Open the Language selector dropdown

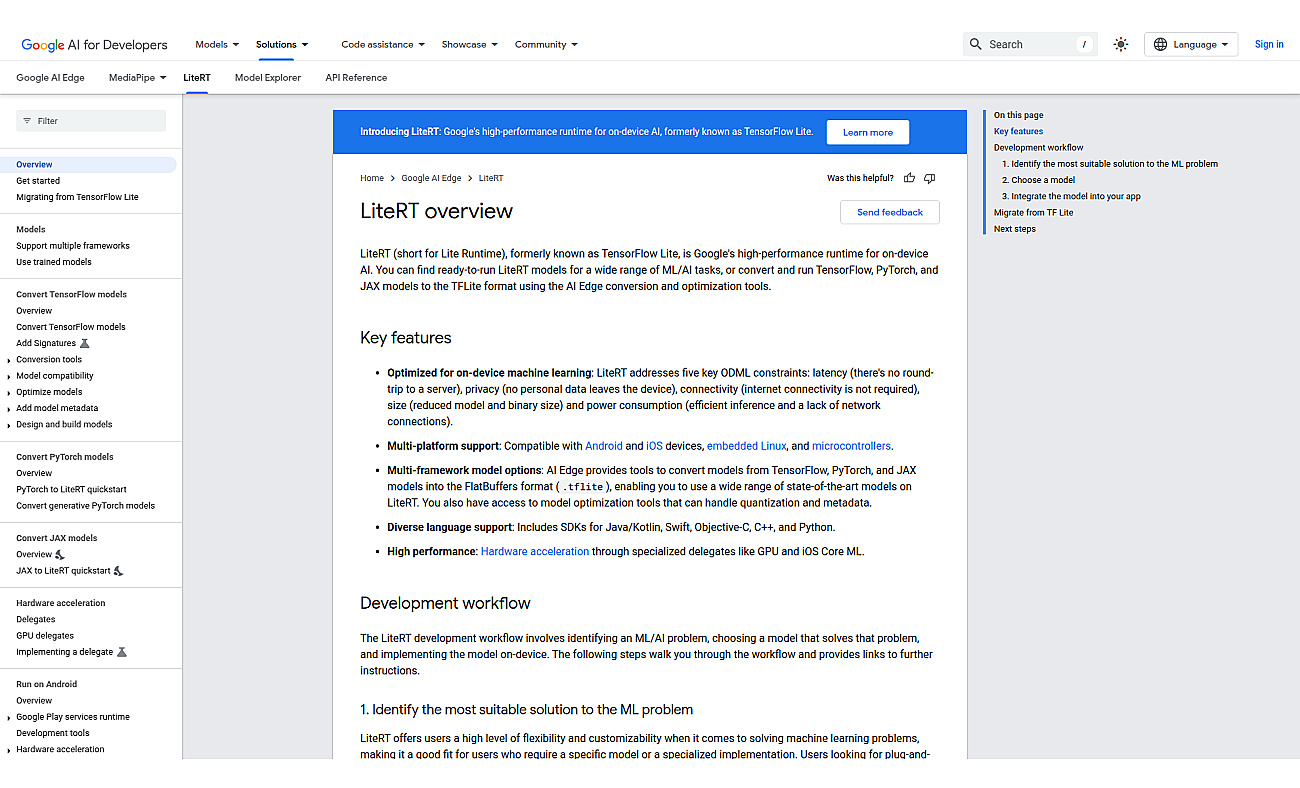[1191, 44]
